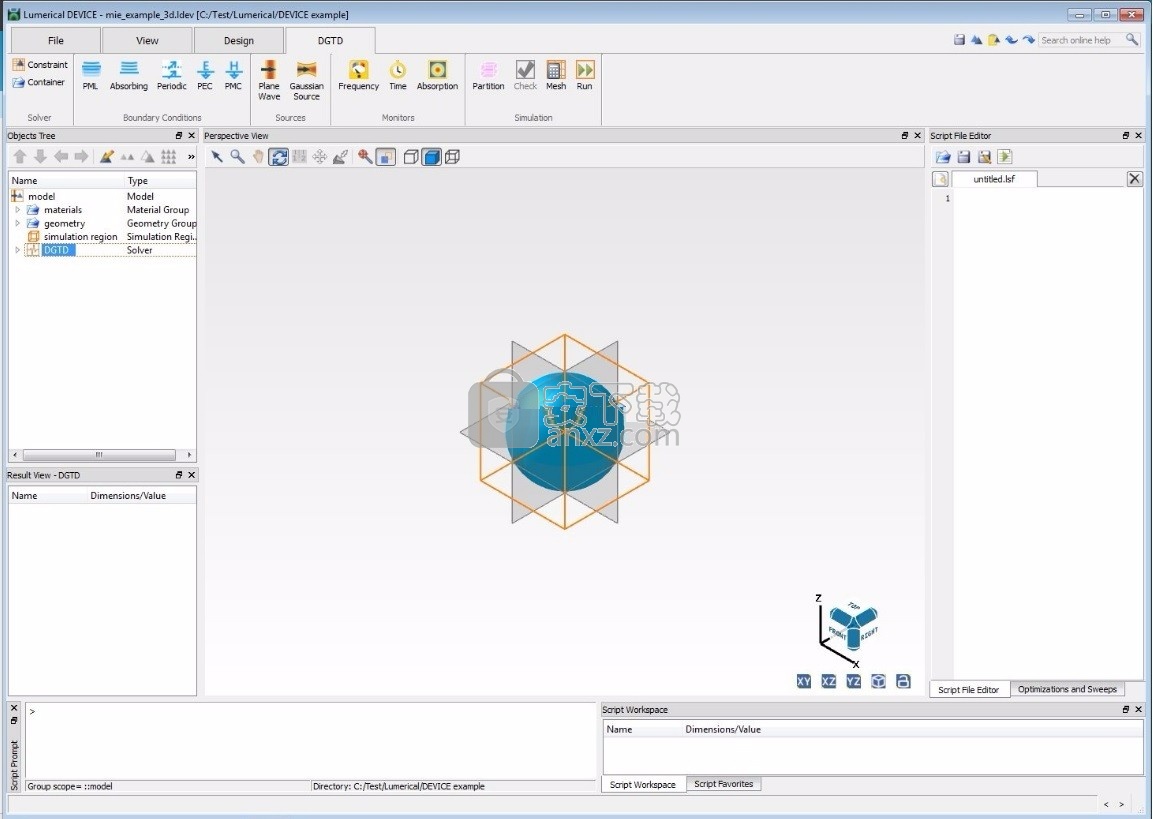The width and height of the screenshot is (1153, 819).
Task: Toggle the wireframe cube view mode
Action: click(453, 157)
